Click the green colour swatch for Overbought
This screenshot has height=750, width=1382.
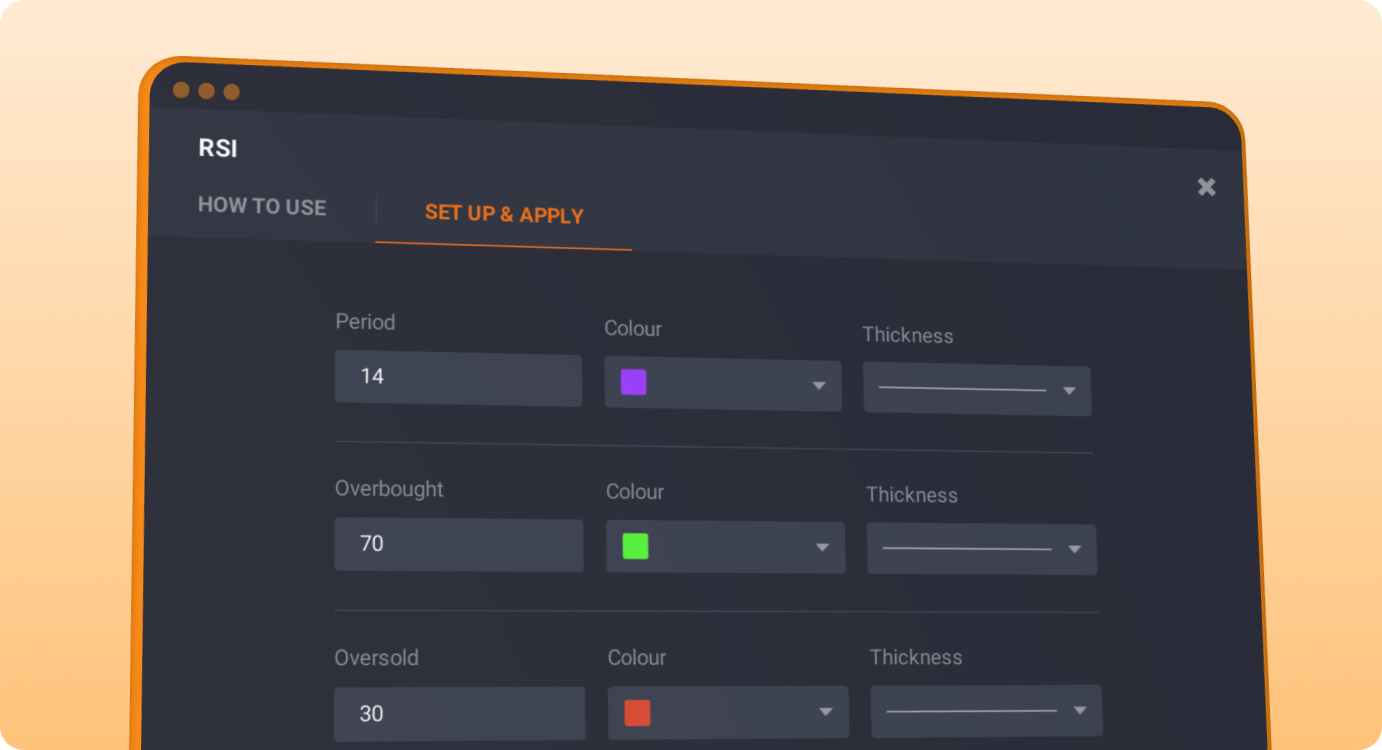(x=635, y=546)
